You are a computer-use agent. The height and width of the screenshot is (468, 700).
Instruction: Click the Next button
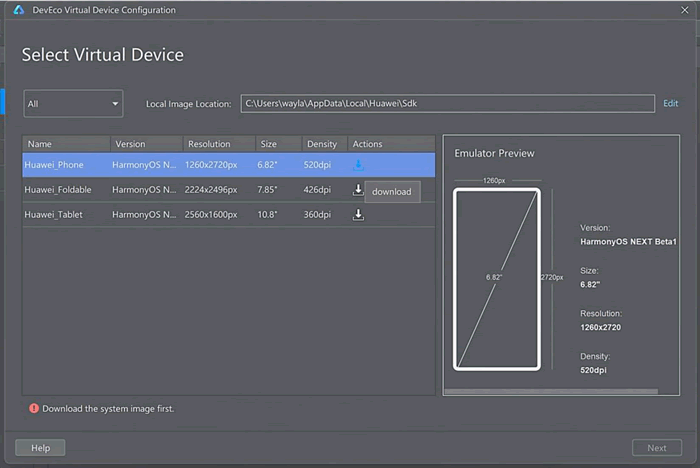tap(657, 447)
